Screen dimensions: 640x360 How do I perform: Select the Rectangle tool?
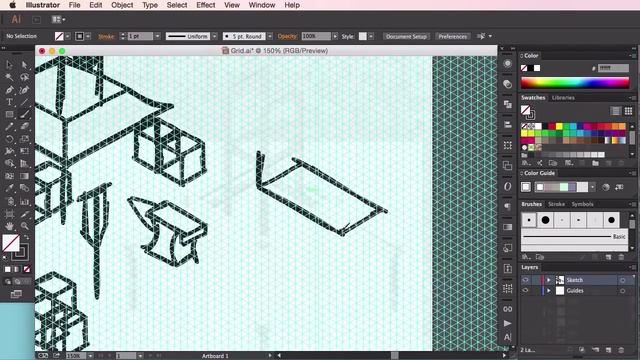point(9,114)
